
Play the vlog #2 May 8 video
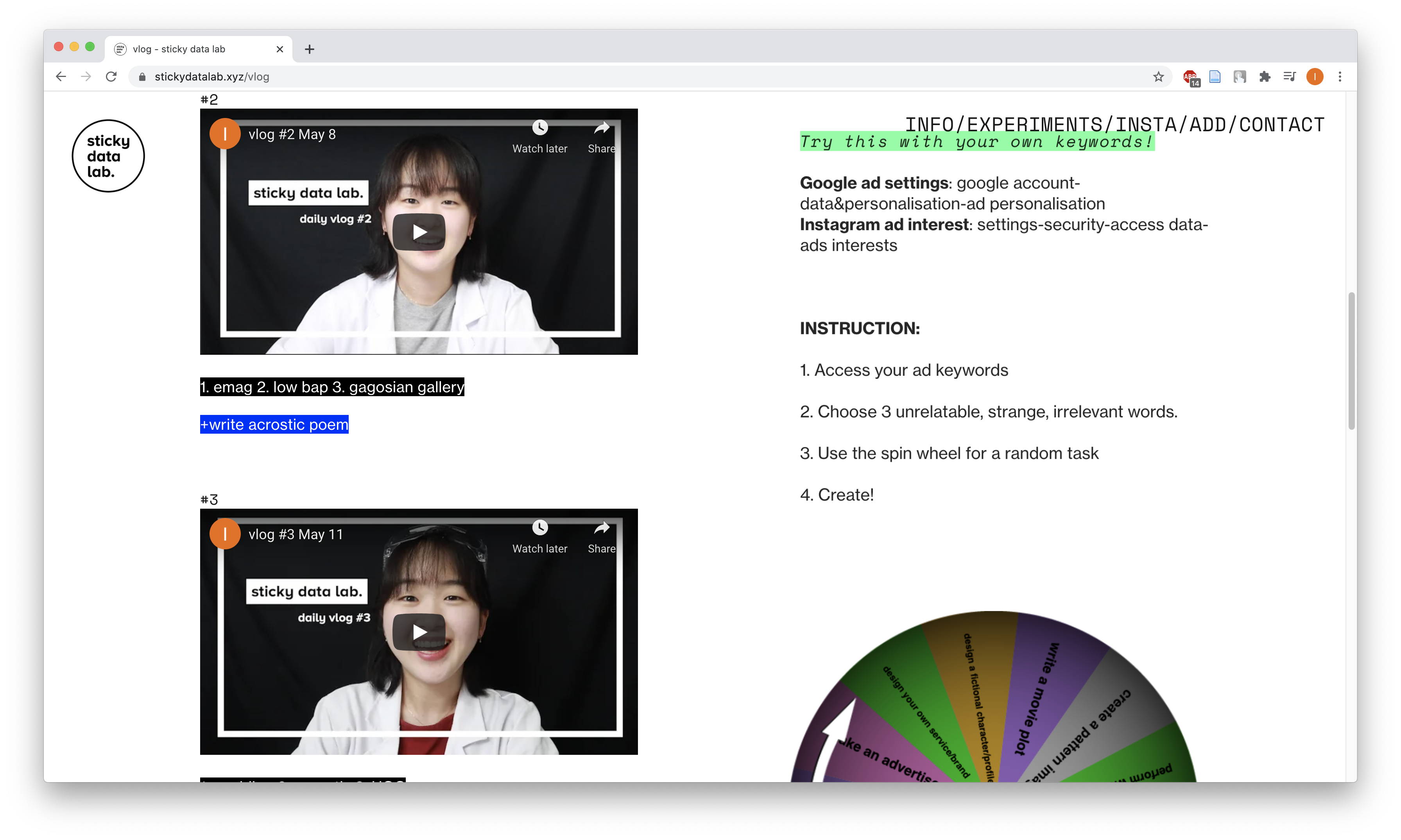click(x=419, y=232)
